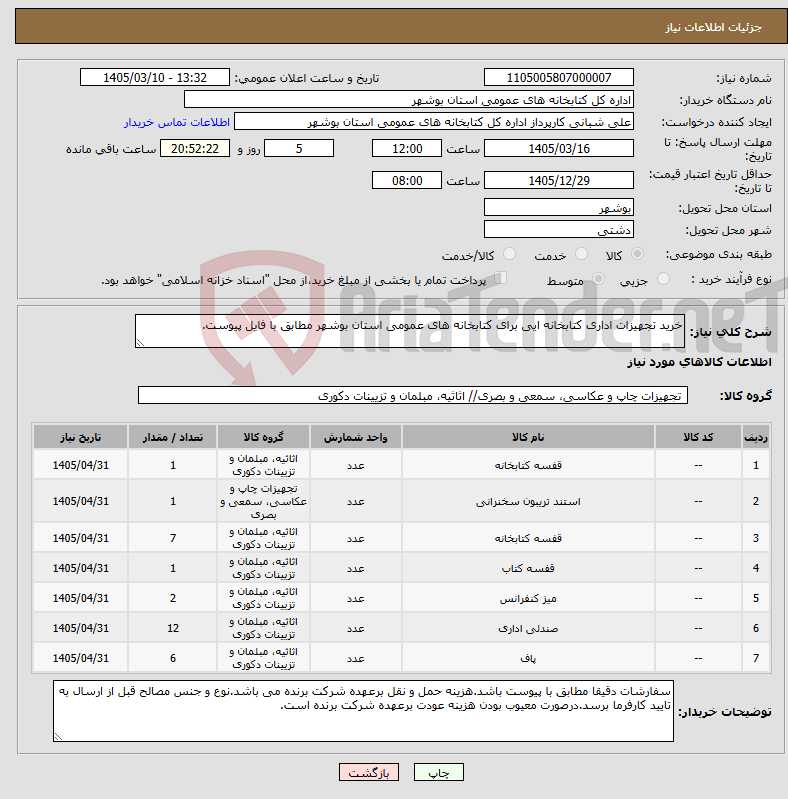This screenshot has width=788, height=799.
Task: Click the ردیف column header
Action: click(756, 437)
